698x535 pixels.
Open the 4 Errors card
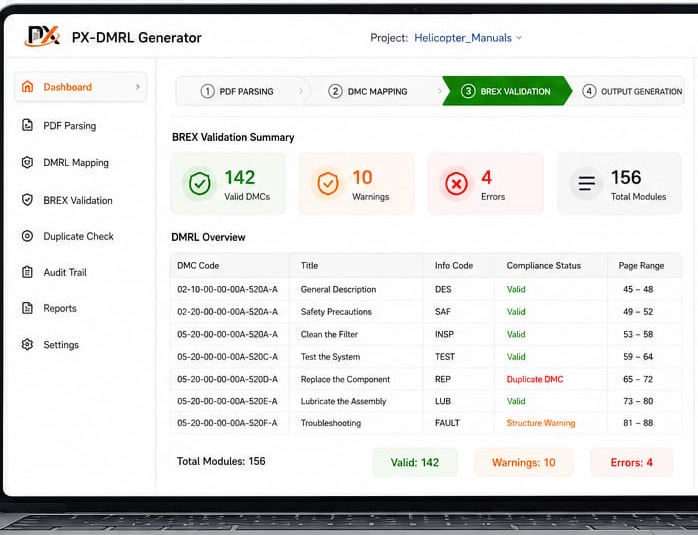pyautogui.click(x=486, y=183)
